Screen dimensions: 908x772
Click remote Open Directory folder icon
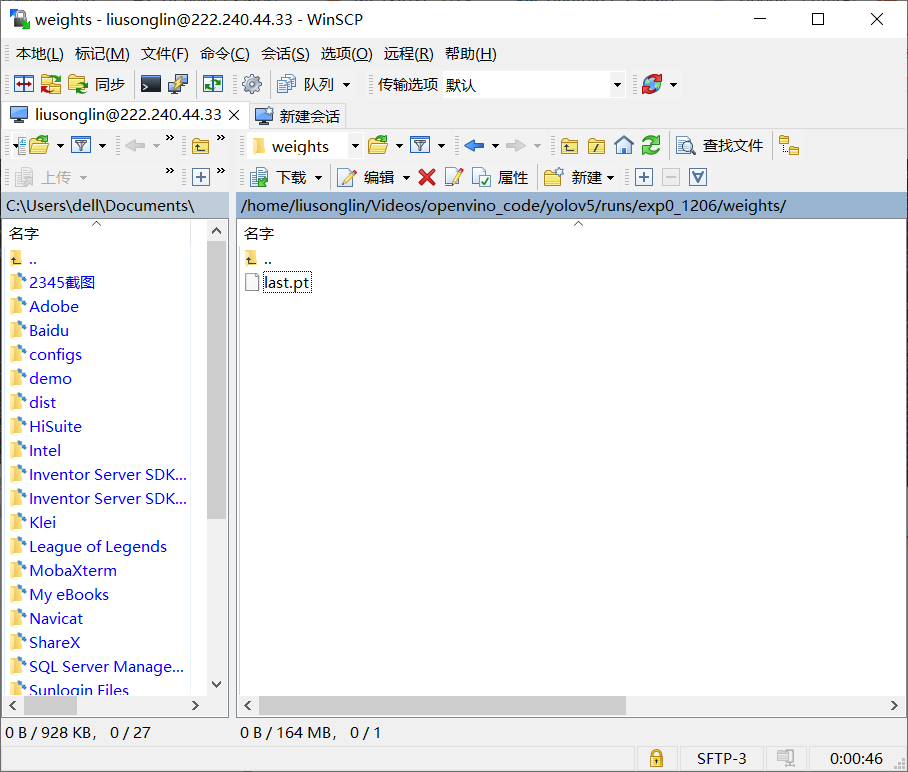pos(378,145)
